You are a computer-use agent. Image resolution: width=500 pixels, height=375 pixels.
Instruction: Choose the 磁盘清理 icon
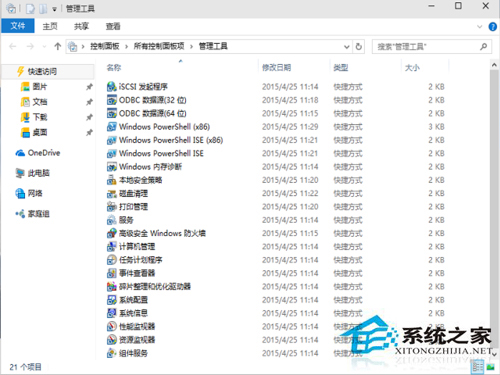tap(111, 193)
